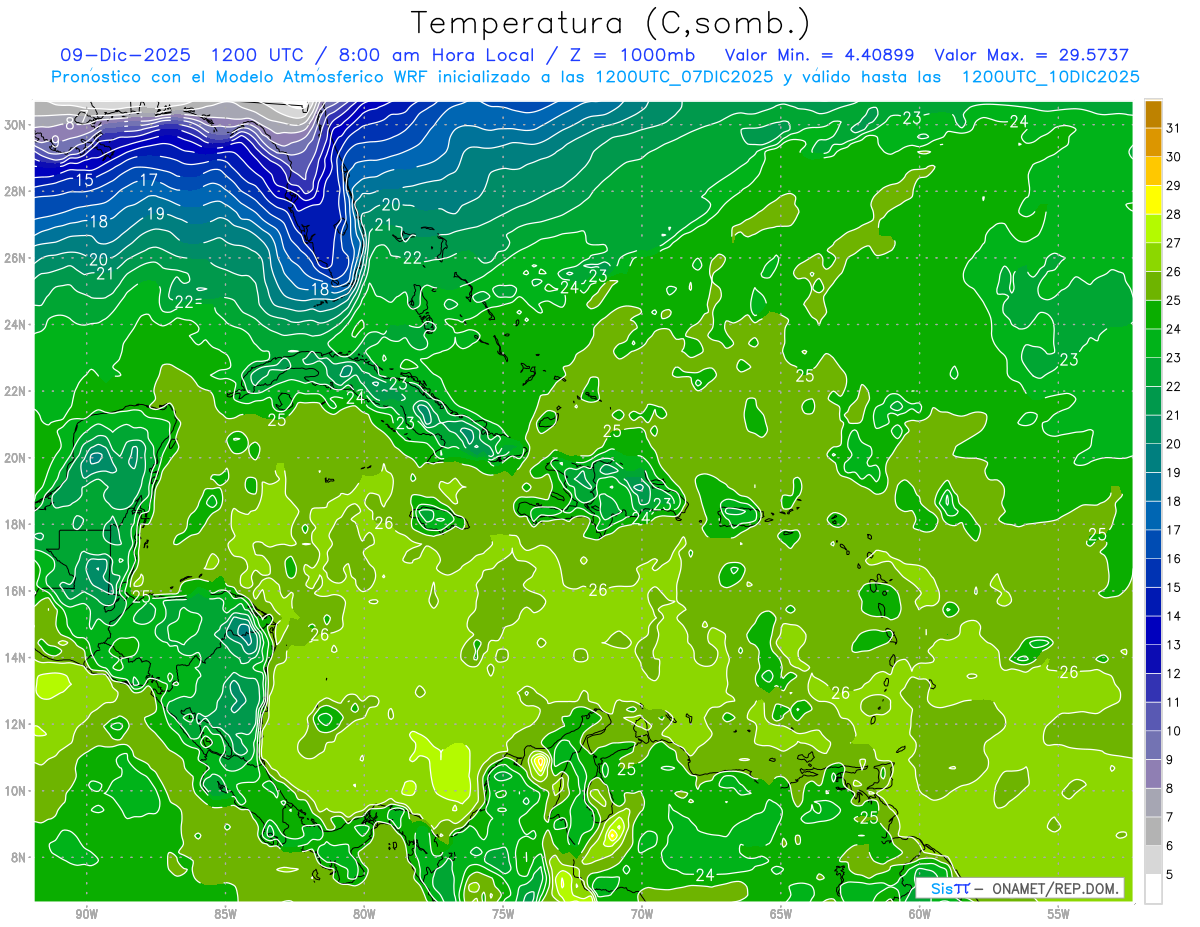This screenshot has height=927, width=1200.
Task: Click the title "Temperatura (C,somb.)"
Action: point(611,23)
